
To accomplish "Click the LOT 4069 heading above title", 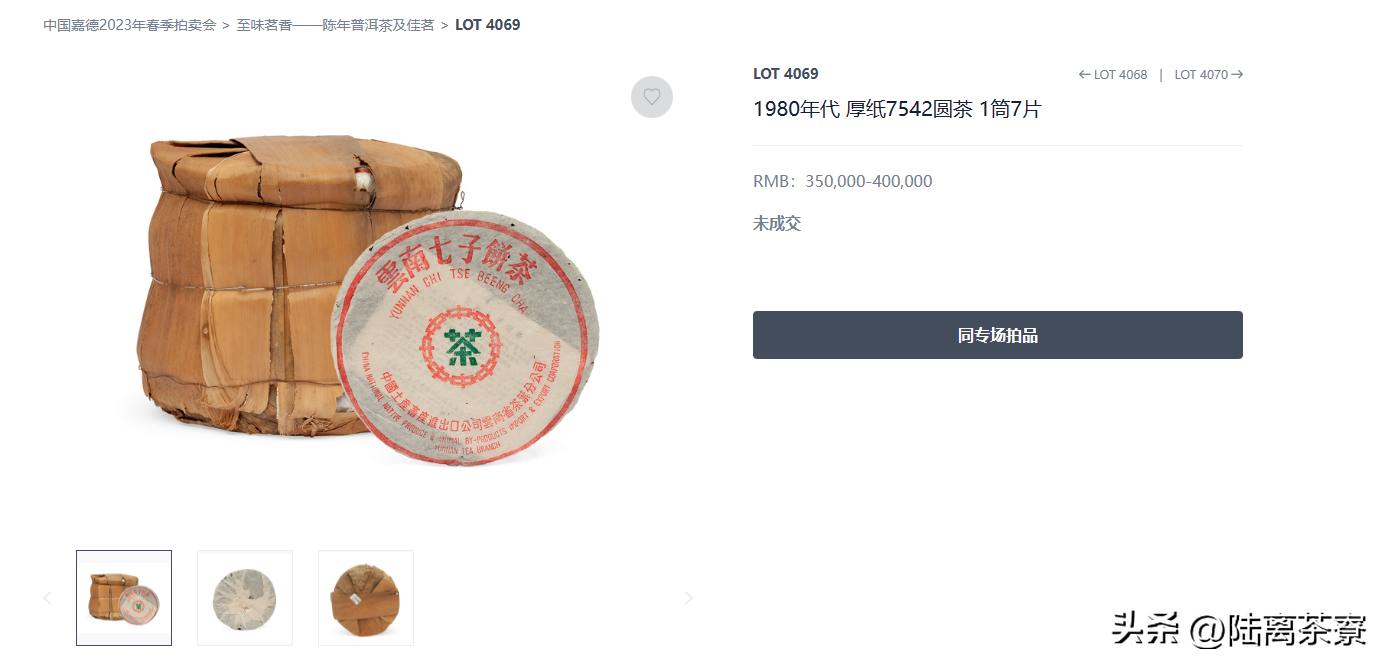I will click(x=786, y=74).
